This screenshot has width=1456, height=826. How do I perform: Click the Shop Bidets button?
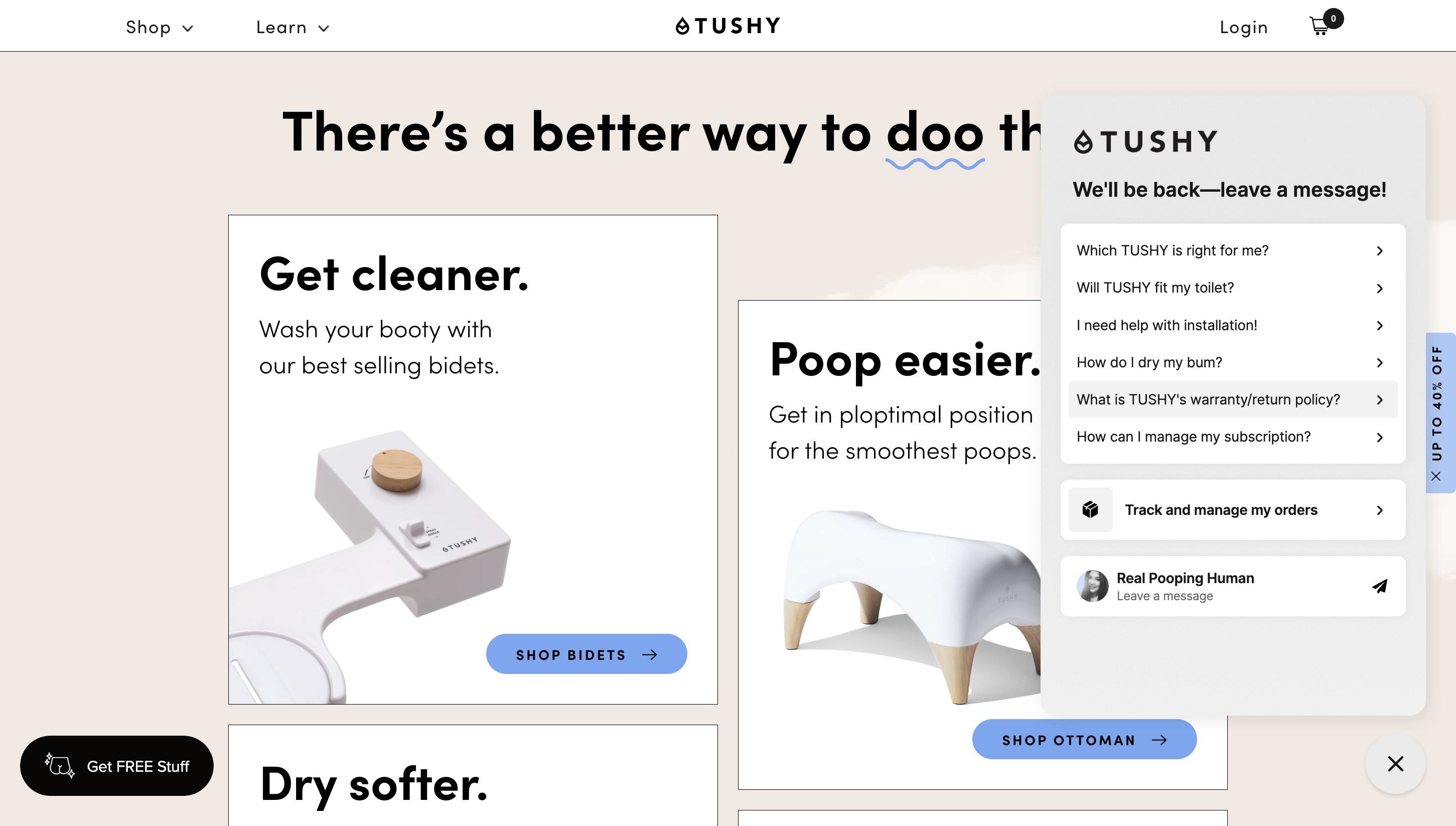(587, 654)
